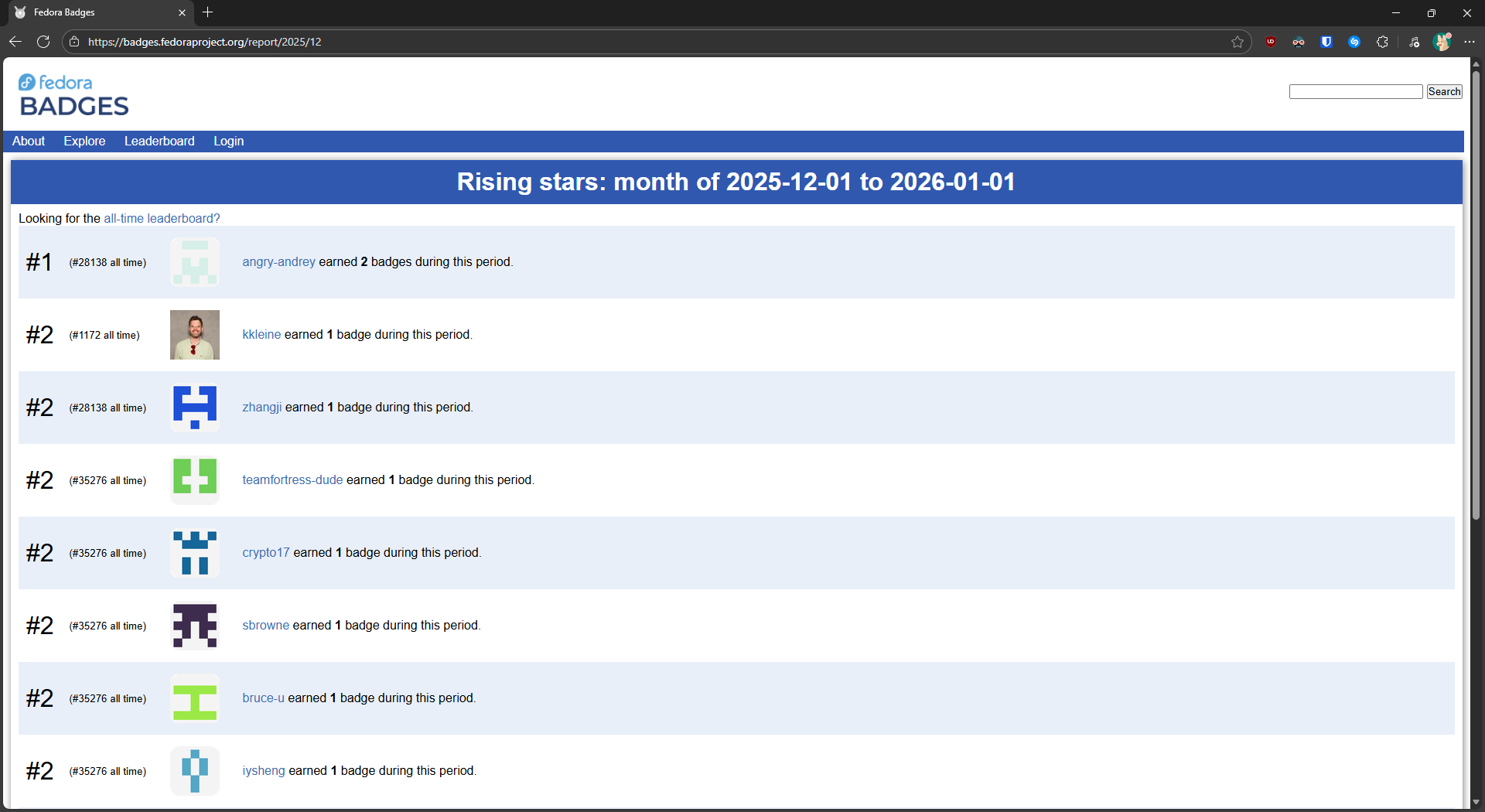
Task: Open the browser profile avatar menu
Action: (x=1442, y=42)
